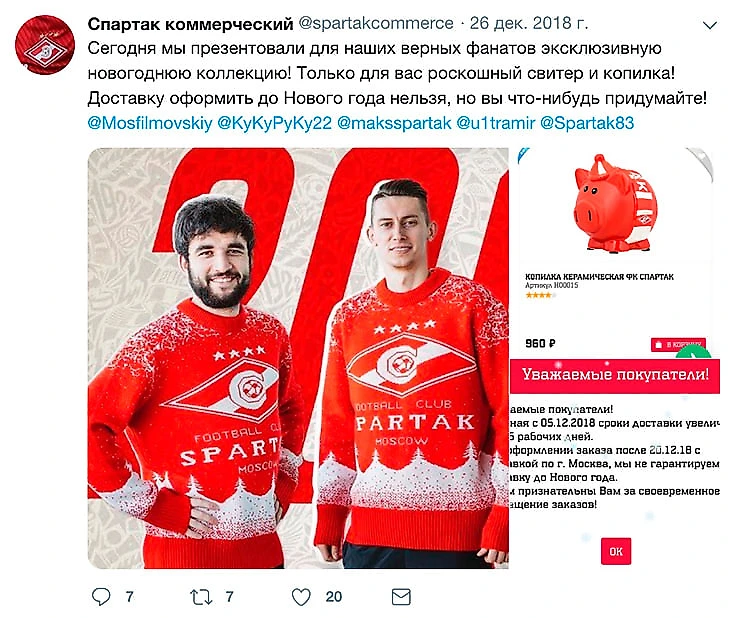Expand the tweet options chevron menu
This screenshot has width=730, height=618.
click(710, 26)
